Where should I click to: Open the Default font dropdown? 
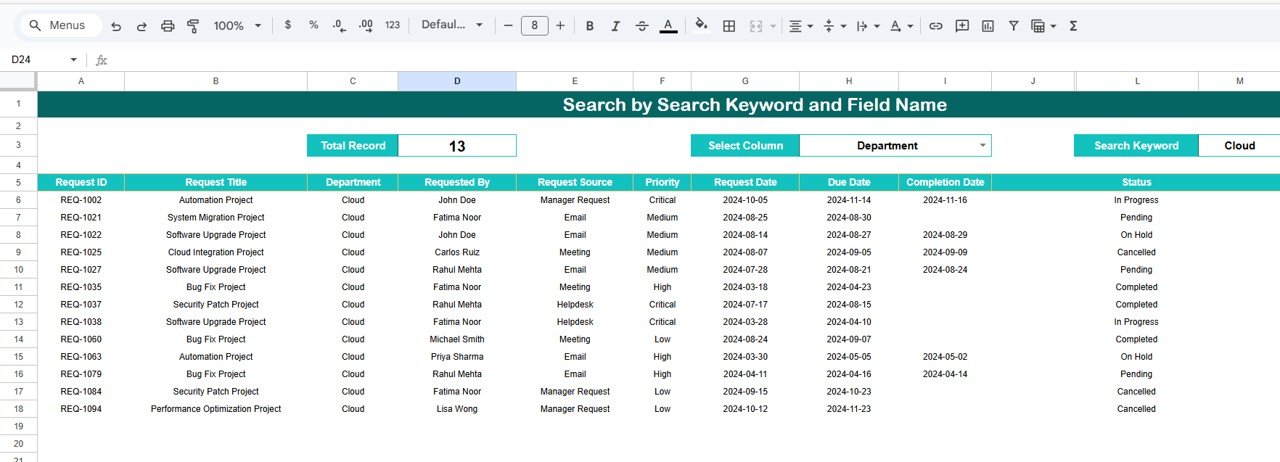(452, 26)
